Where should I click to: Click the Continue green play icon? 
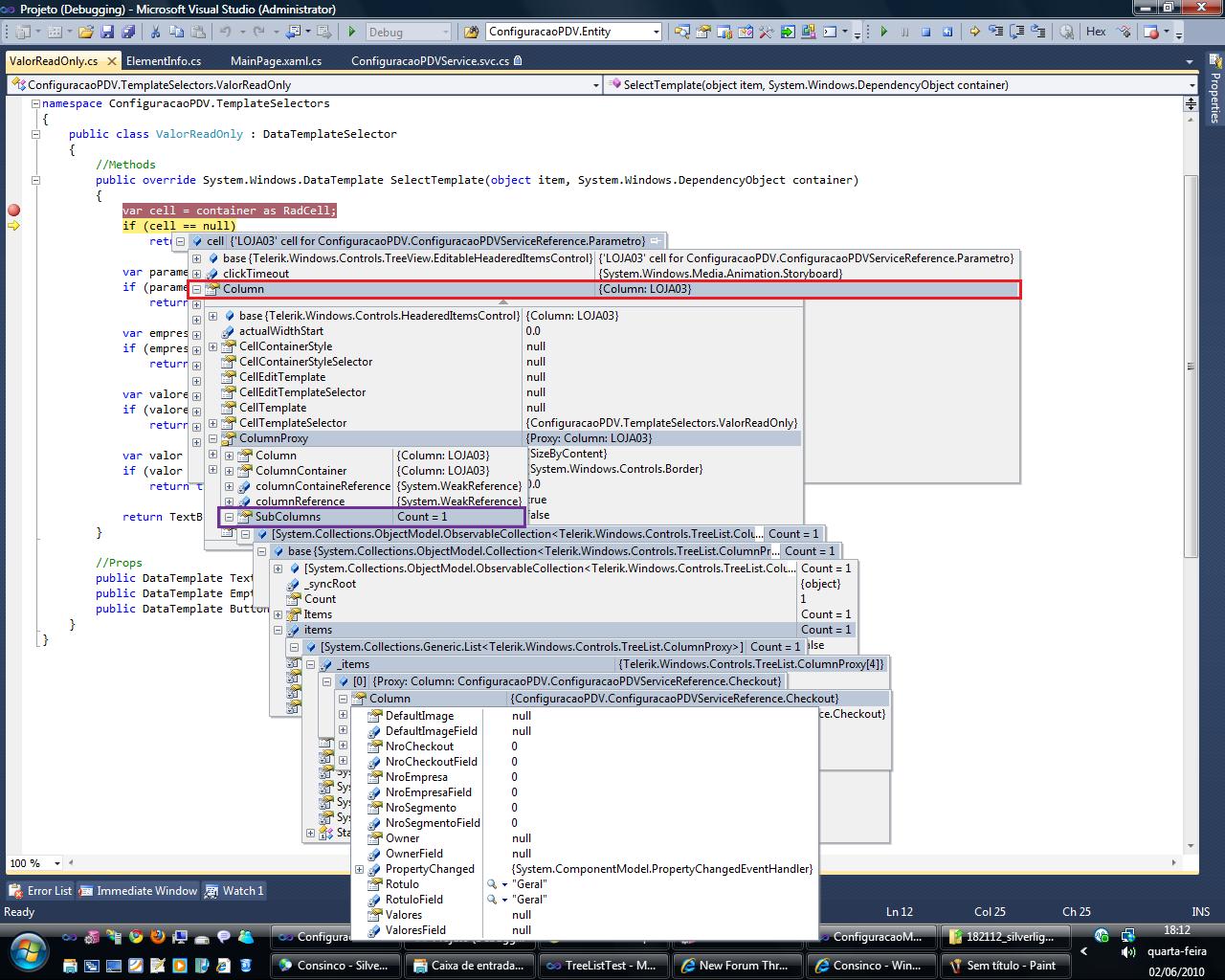(x=883, y=32)
